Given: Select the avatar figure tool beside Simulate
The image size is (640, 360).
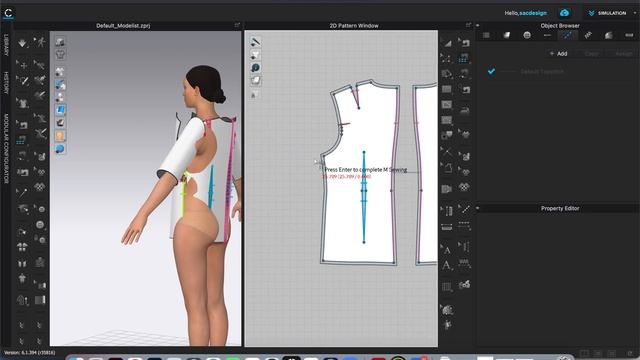Looking at the screenshot, I should coord(40,42).
